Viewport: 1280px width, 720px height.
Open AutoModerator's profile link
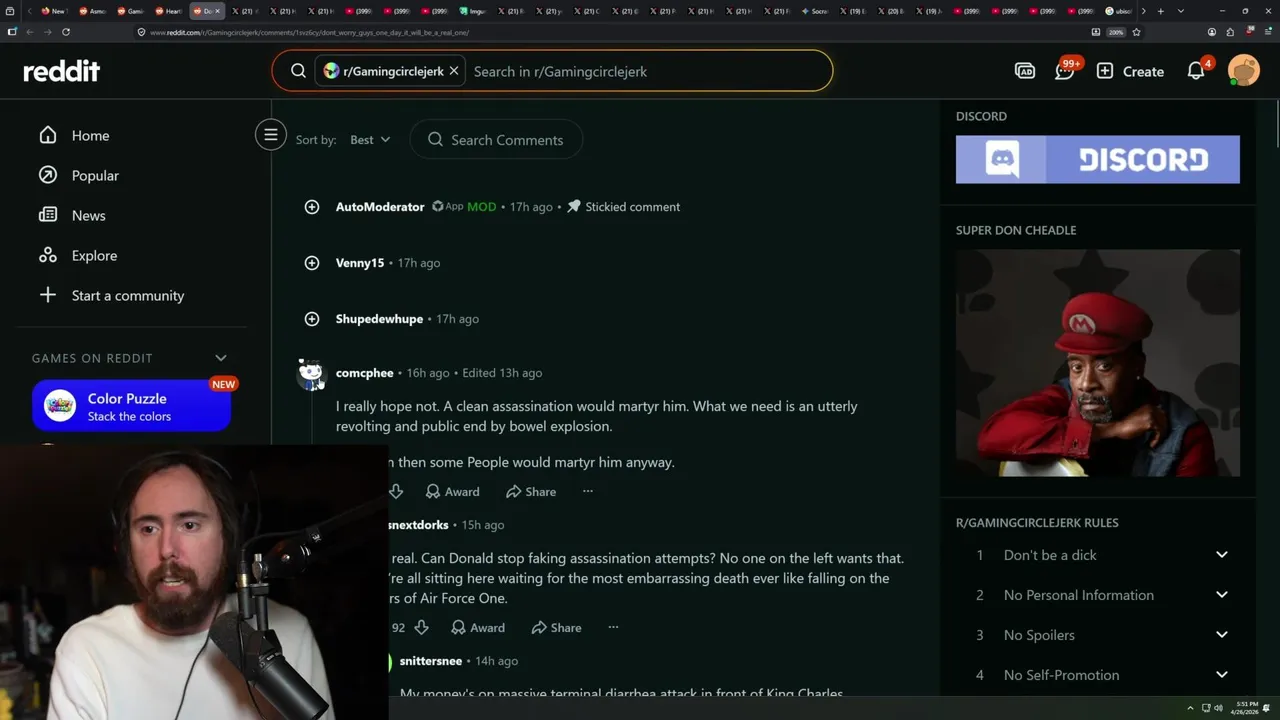(x=380, y=207)
